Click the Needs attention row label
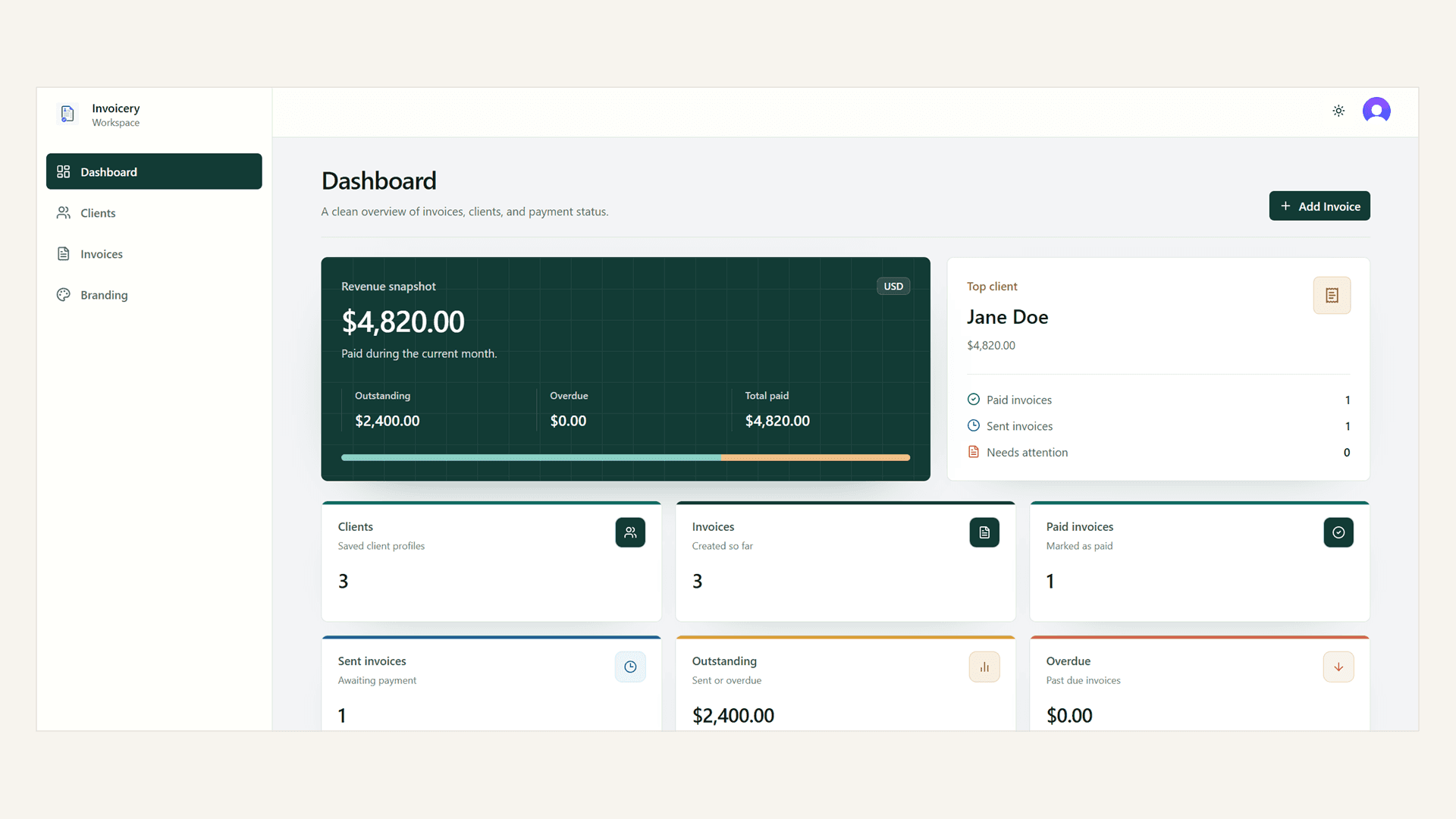The image size is (1456, 819). (x=1027, y=453)
